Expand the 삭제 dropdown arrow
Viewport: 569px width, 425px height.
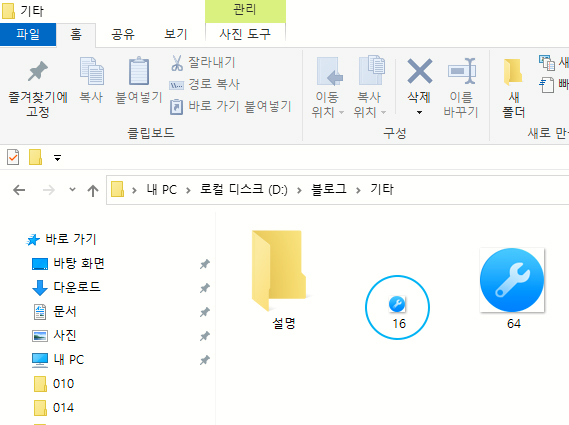[x=419, y=113]
